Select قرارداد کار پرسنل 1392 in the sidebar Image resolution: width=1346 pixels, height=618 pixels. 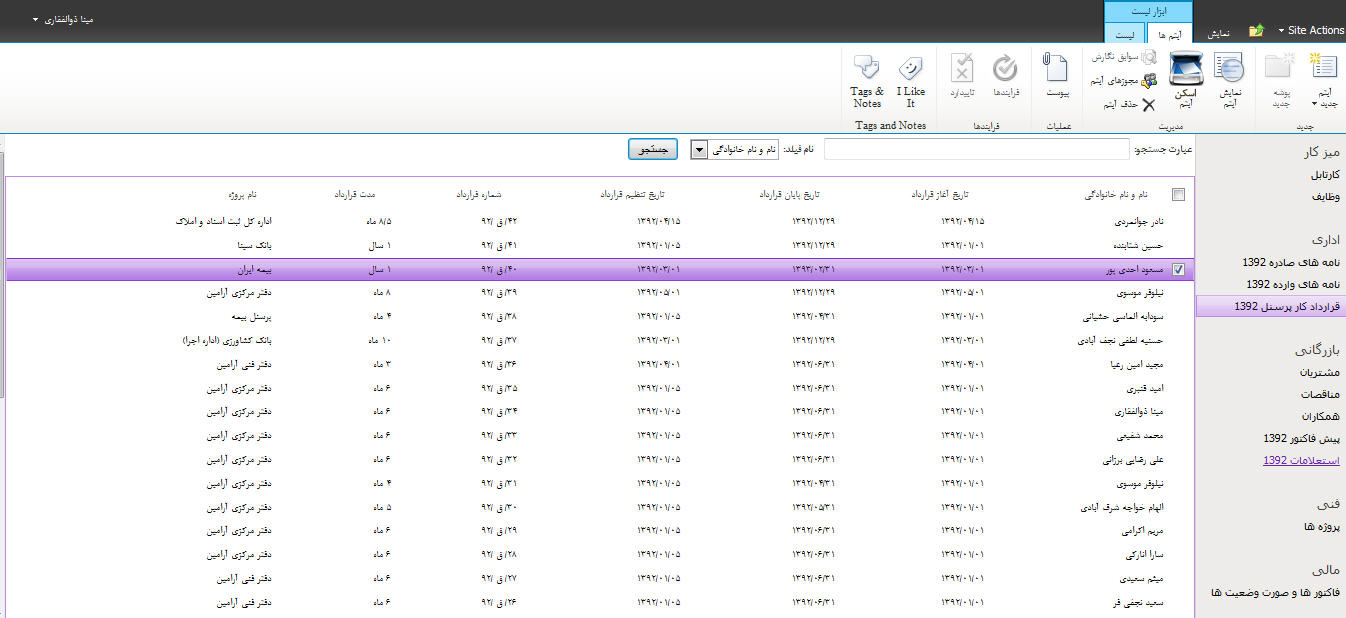coord(1271,307)
